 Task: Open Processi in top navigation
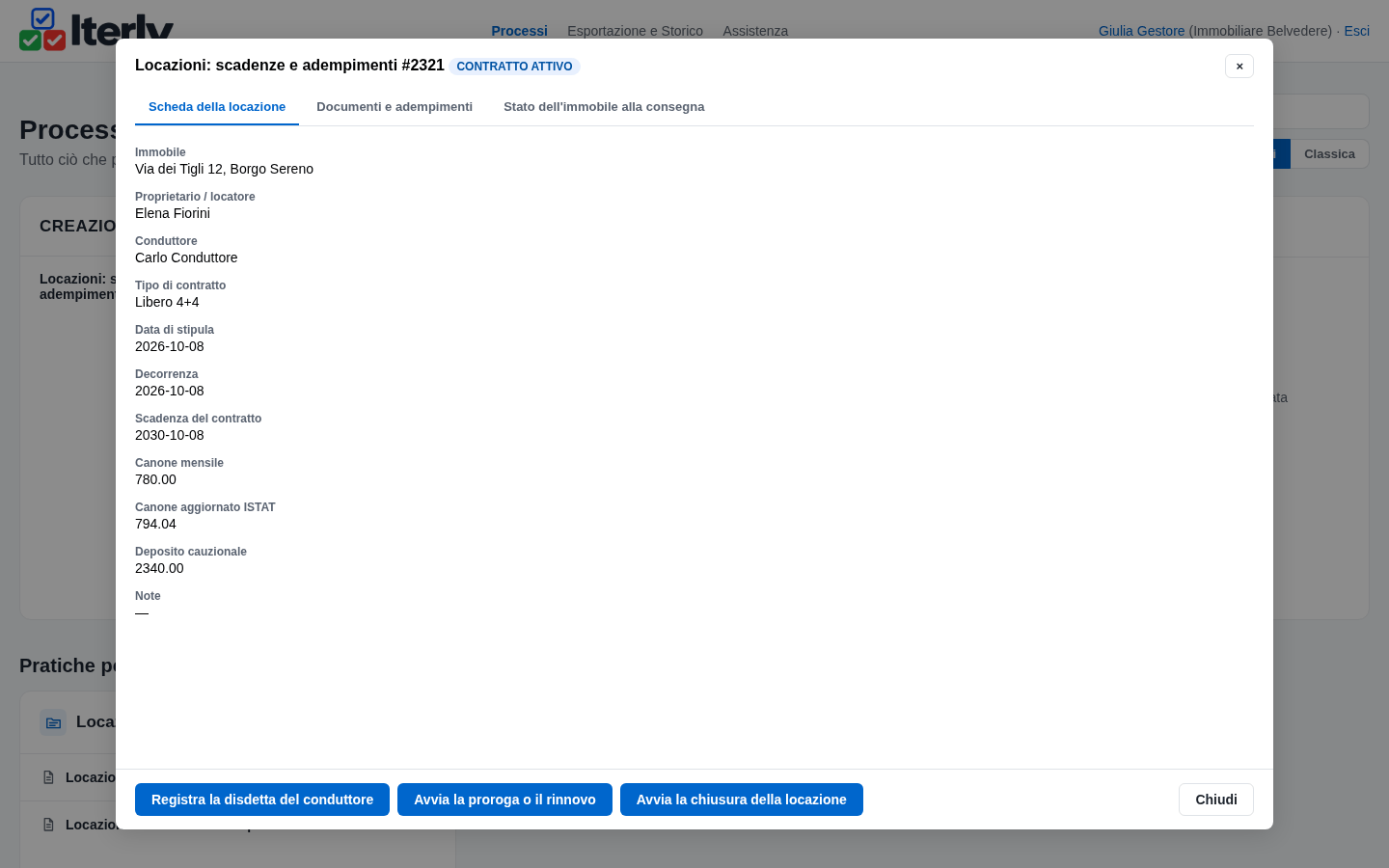519,31
